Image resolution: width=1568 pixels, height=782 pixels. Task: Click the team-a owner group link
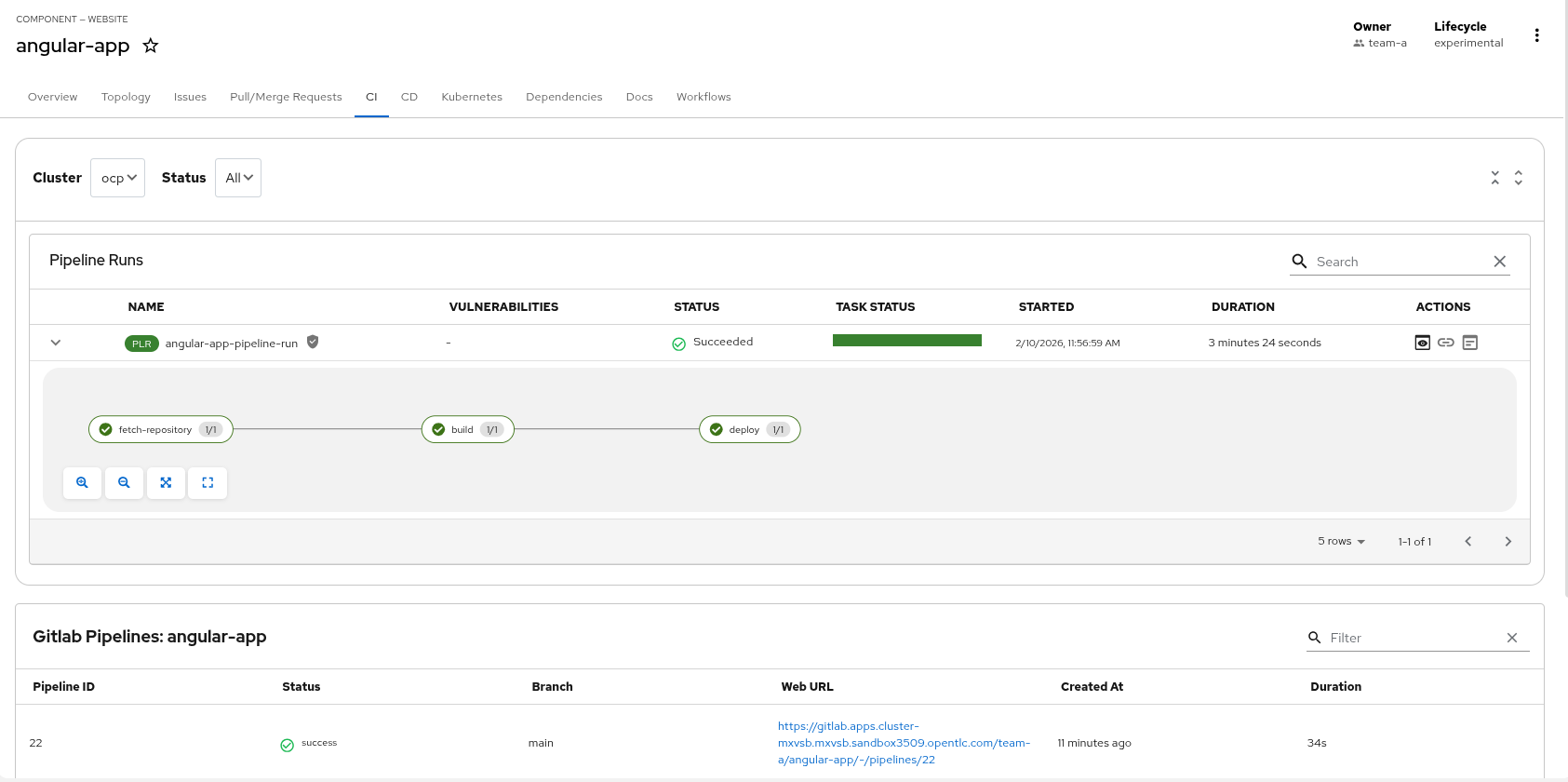1387,43
